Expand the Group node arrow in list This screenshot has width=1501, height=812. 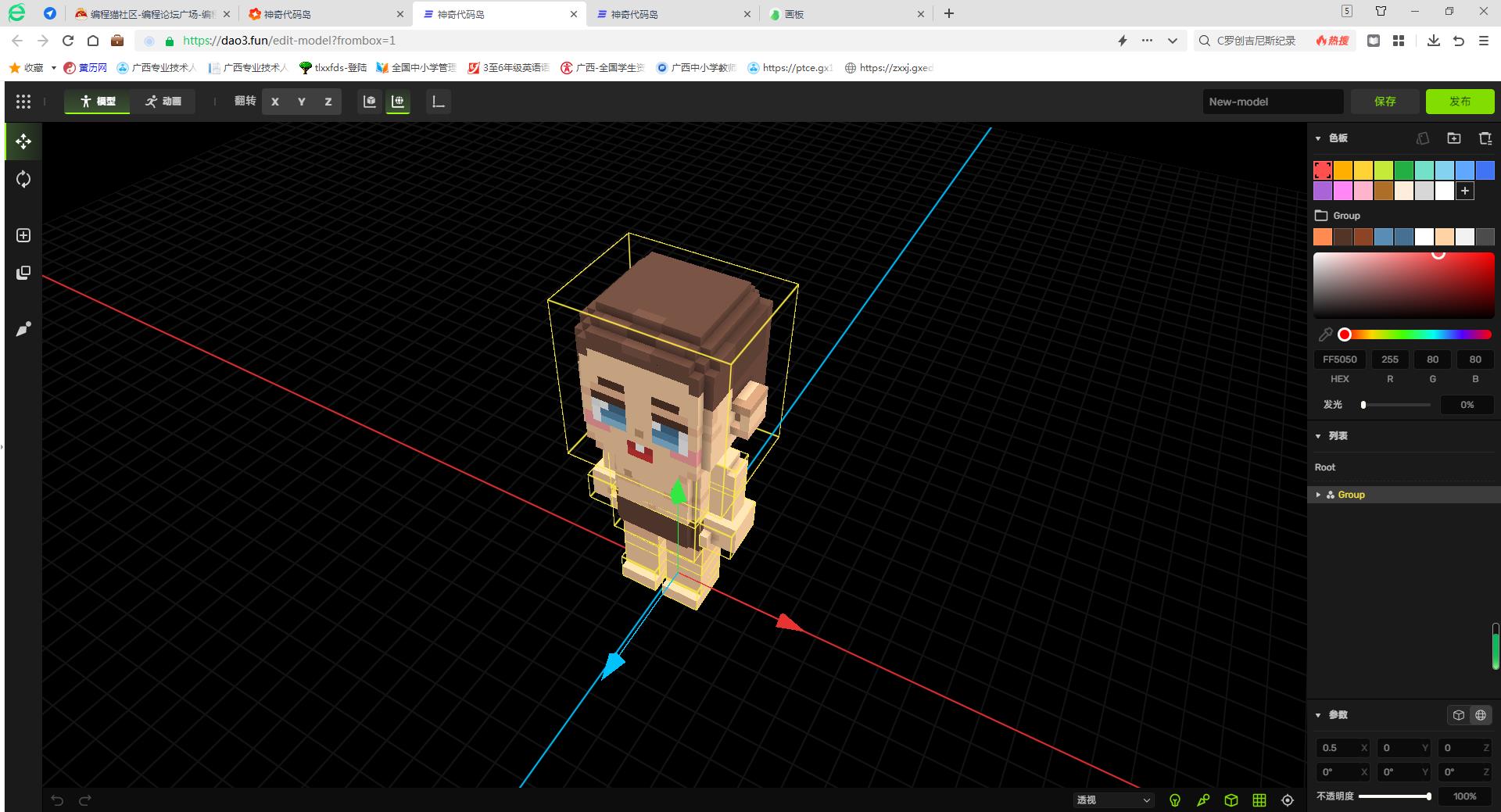(1318, 495)
